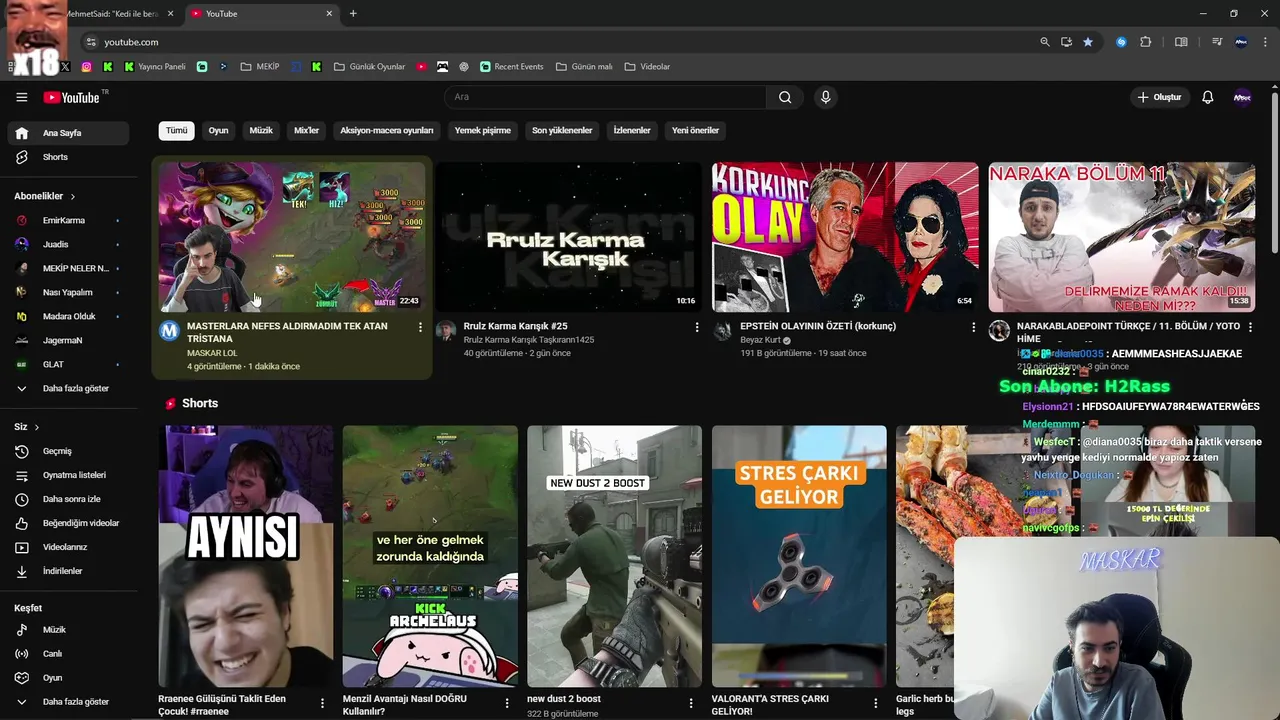Open the notifications bell
This screenshot has width=1280, height=720.
click(x=1207, y=97)
